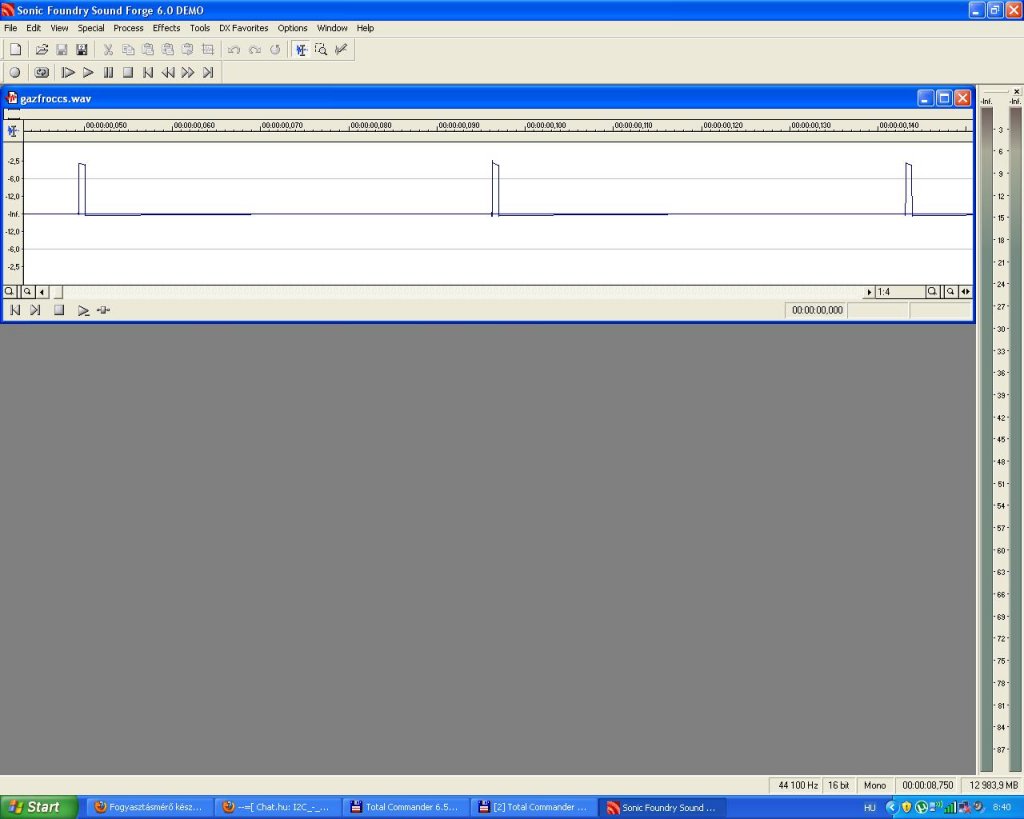Click the small time zoom in magnifier
This screenshot has width=1024, height=819.
pyautogui.click(x=950, y=292)
